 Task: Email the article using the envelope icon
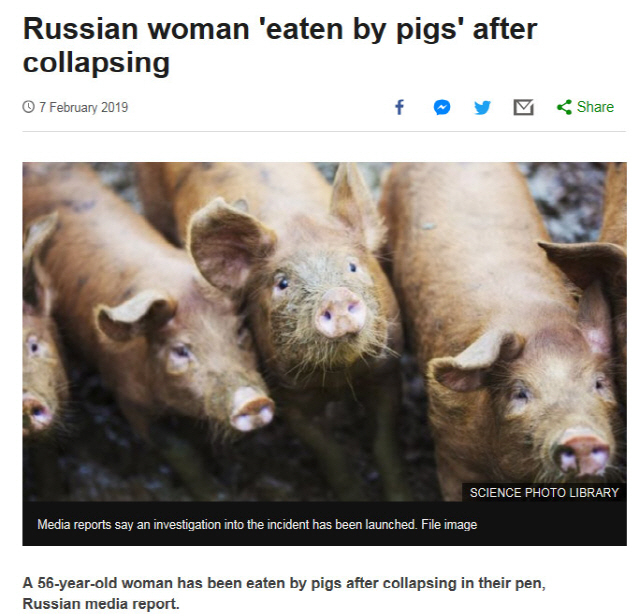coord(523,107)
